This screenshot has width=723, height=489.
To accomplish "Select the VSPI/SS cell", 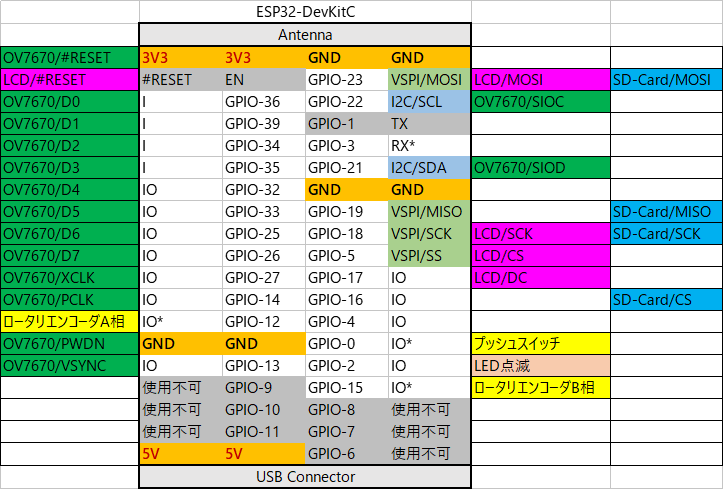I will pos(429,255).
